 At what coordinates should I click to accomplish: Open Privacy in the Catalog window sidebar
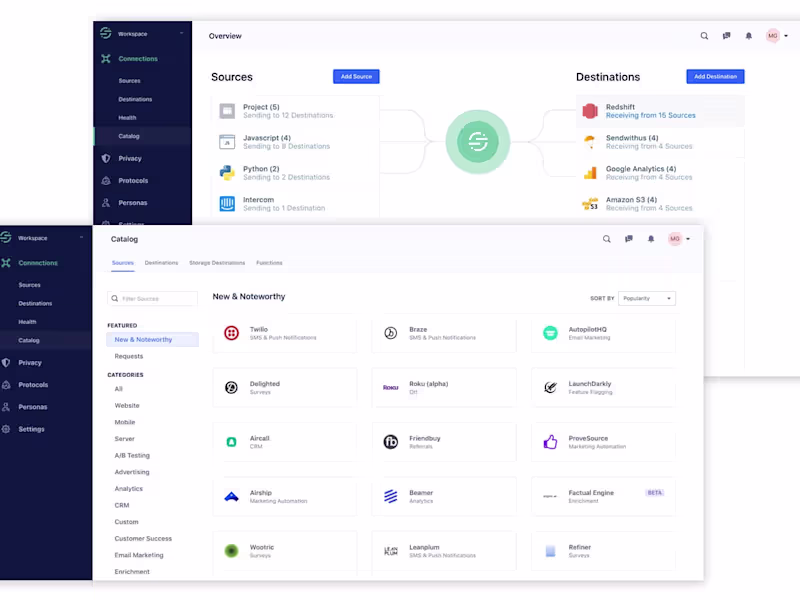click(30, 363)
